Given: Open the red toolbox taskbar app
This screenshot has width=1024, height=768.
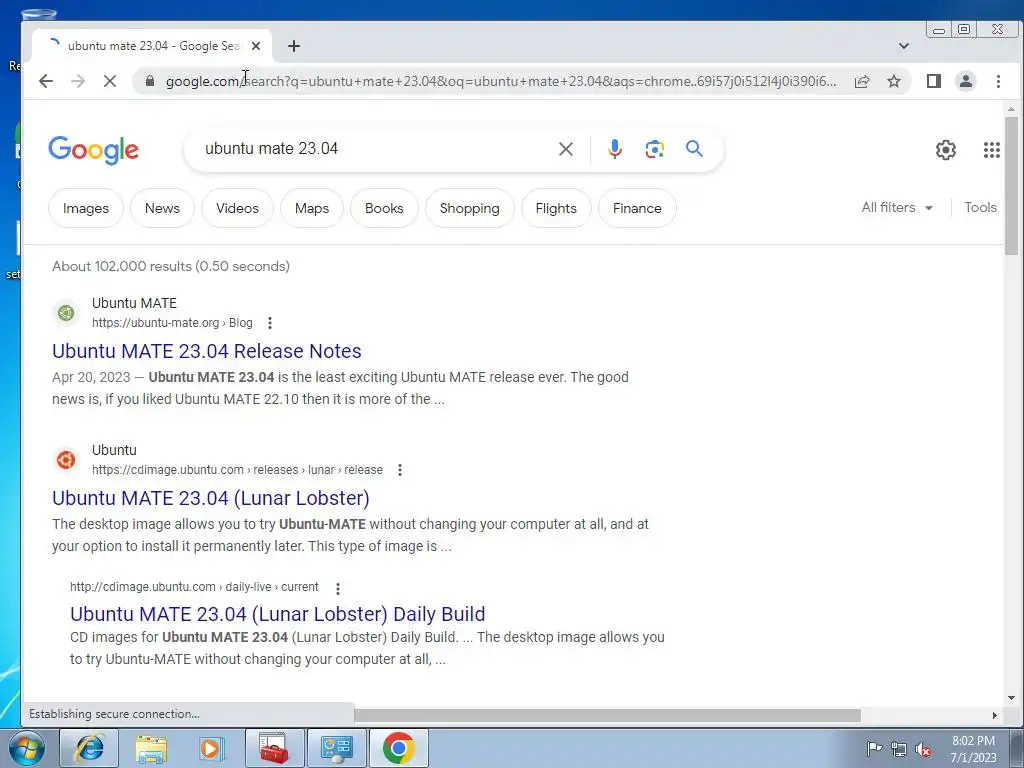Looking at the screenshot, I should 274,748.
